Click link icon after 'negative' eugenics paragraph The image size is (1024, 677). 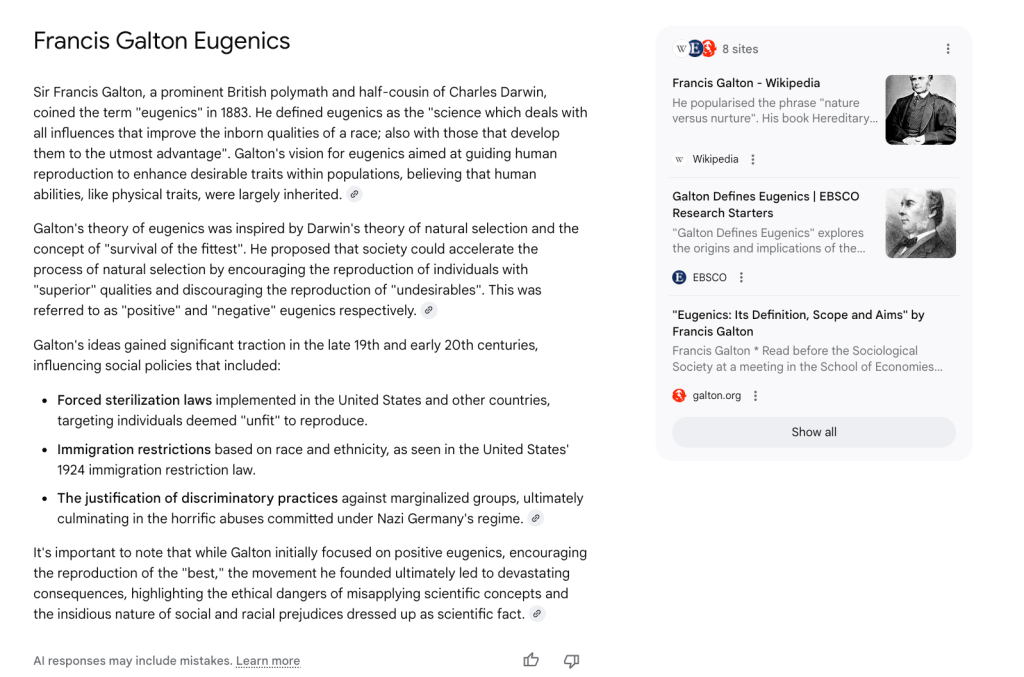click(x=429, y=311)
